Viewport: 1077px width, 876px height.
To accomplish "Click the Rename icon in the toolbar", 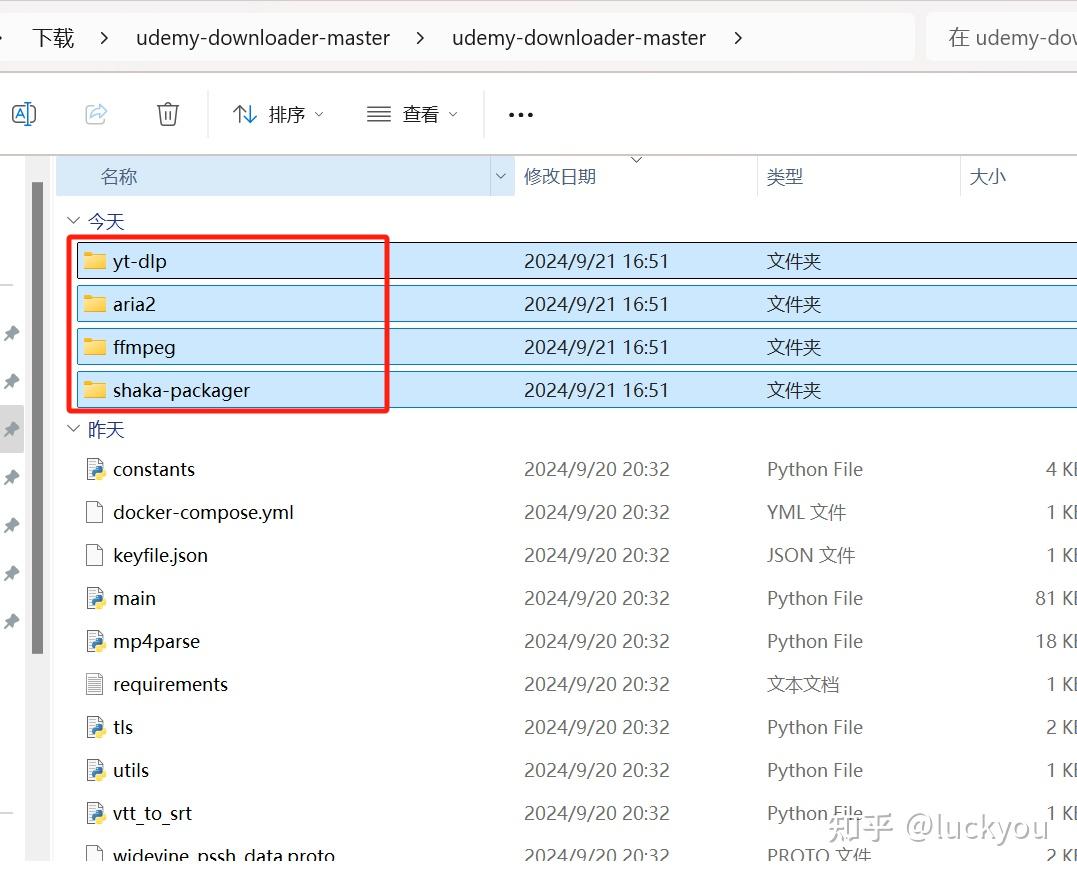I will click(x=24, y=113).
